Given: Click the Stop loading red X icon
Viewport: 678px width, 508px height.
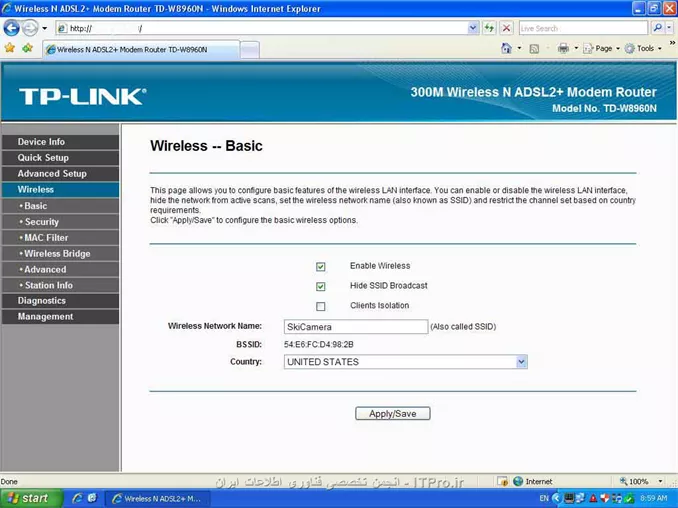Looking at the screenshot, I should (506, 29).
